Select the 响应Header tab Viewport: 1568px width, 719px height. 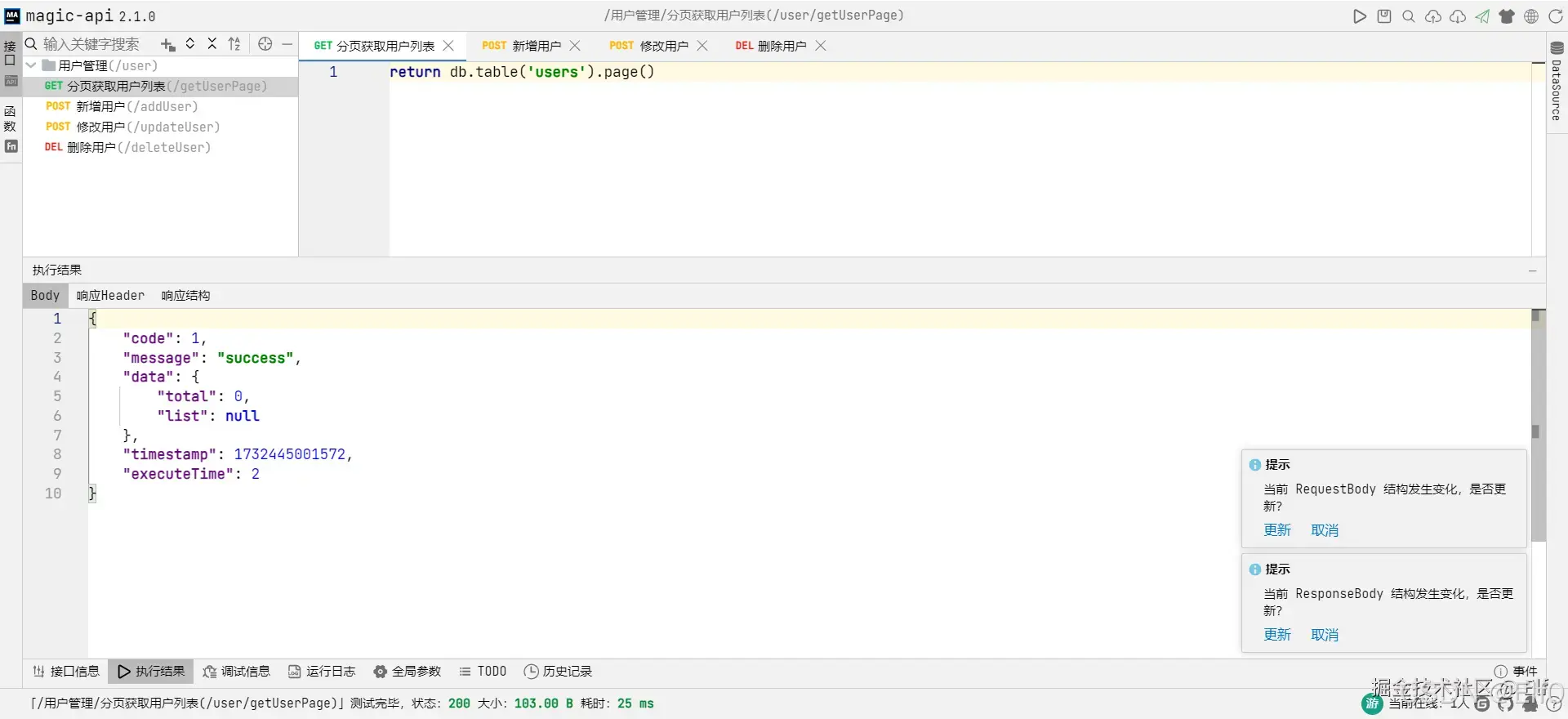point(110,296)
